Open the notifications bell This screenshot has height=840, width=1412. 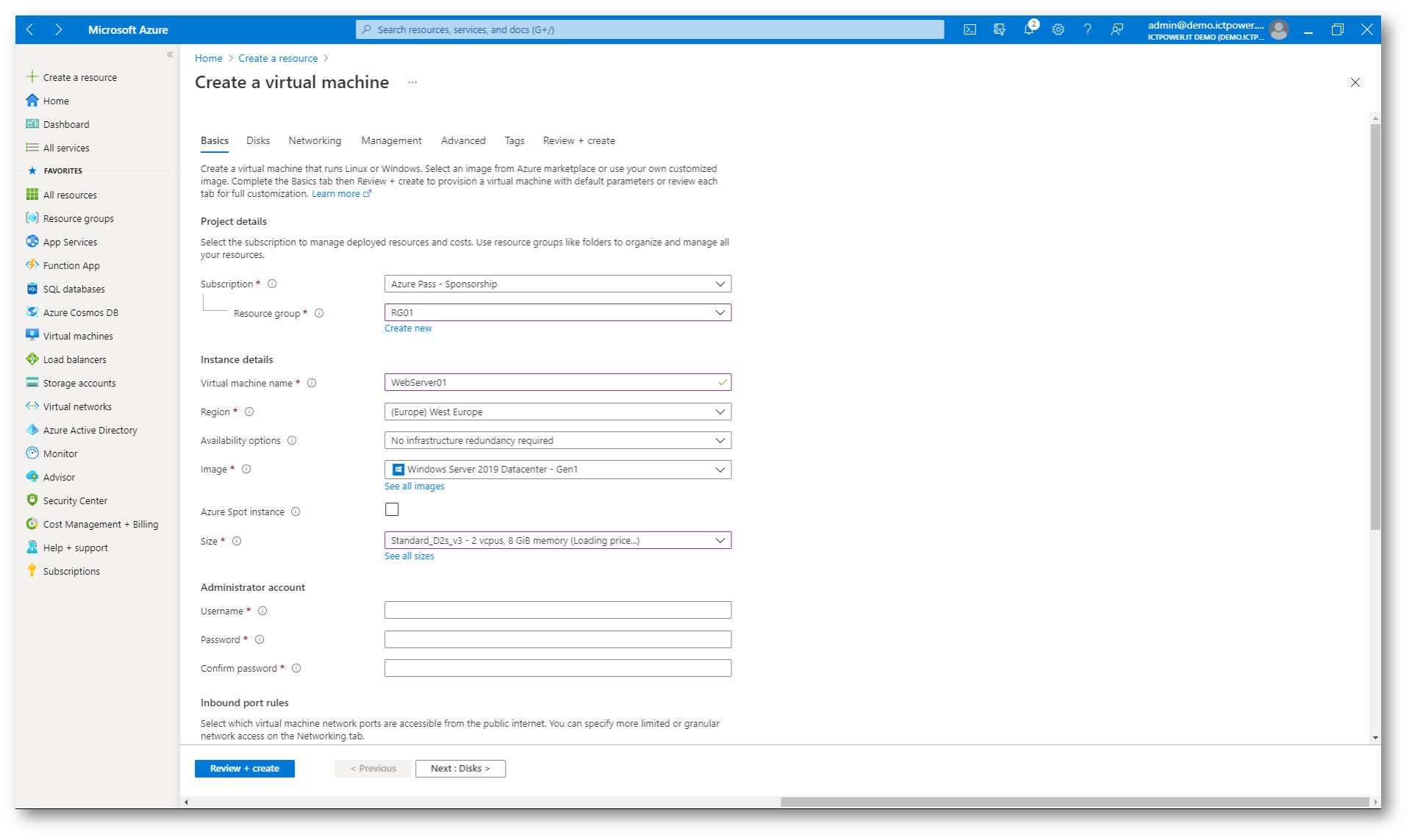[1029, 29]
